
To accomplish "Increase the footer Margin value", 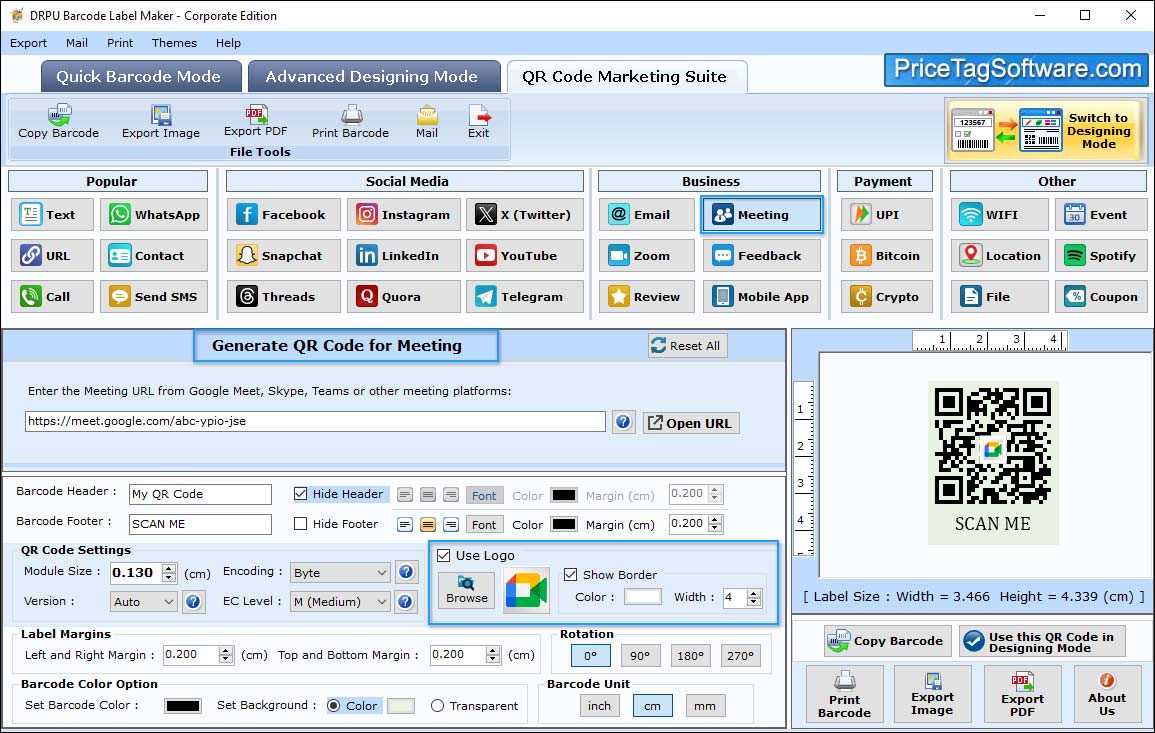I will (715, 519).
